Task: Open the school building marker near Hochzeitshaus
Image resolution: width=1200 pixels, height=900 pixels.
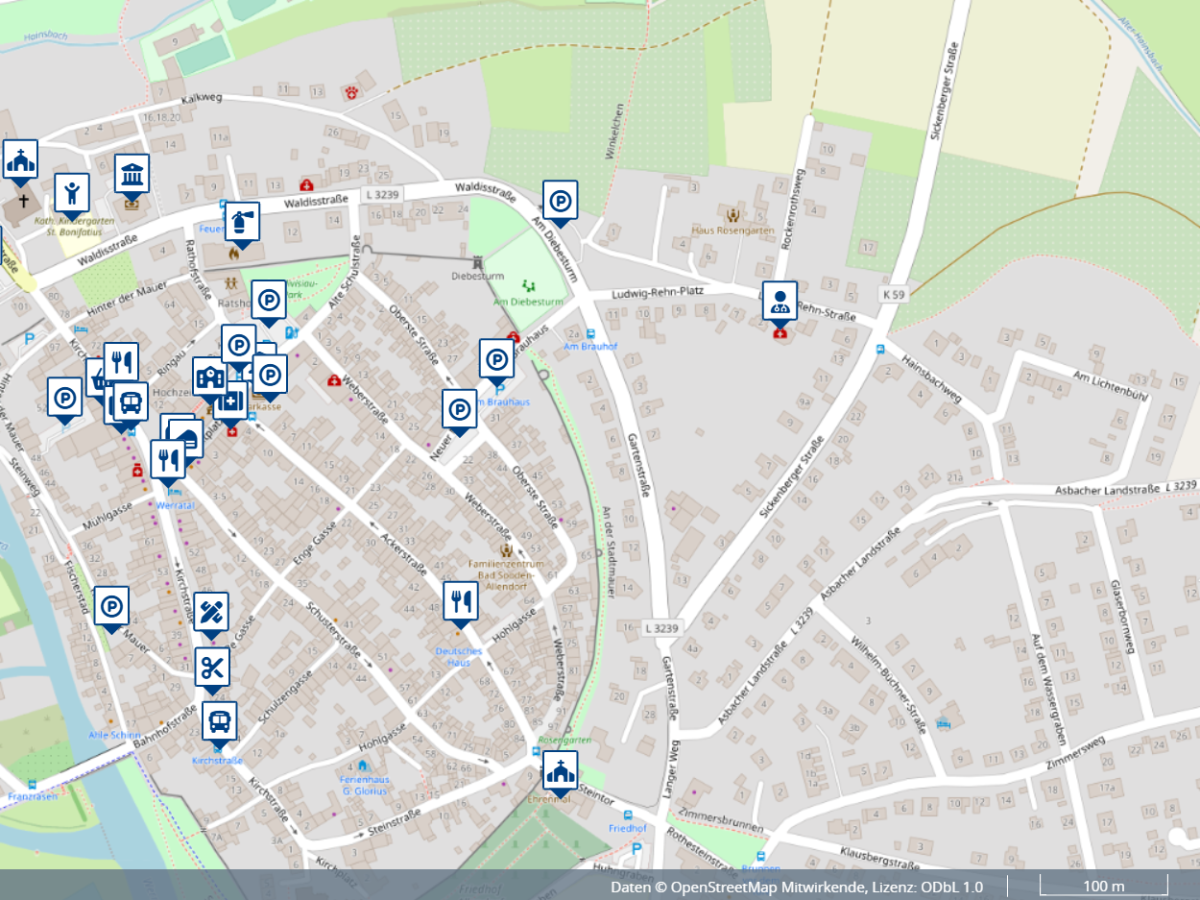Action: point(209,377)
